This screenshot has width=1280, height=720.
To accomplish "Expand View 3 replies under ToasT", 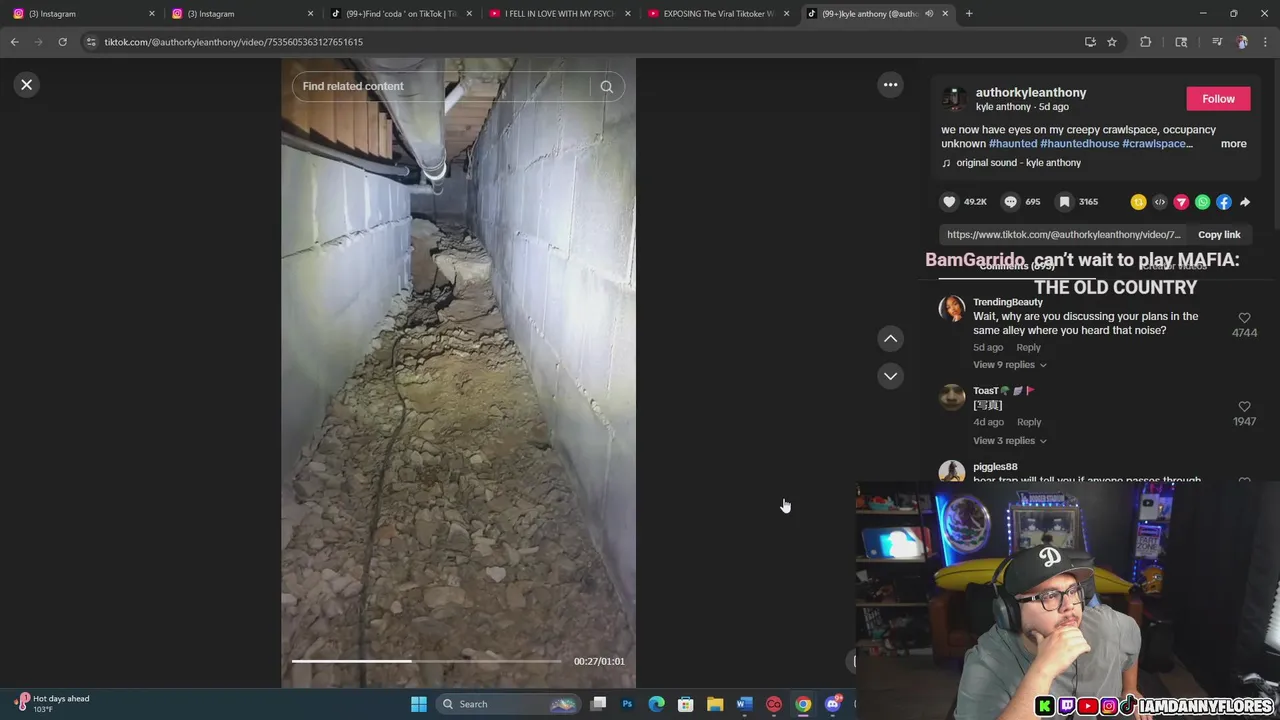I will coord(1010,441).
